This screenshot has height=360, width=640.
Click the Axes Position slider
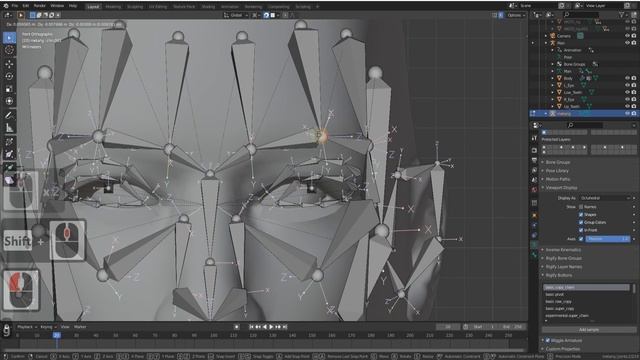(608, 239)
